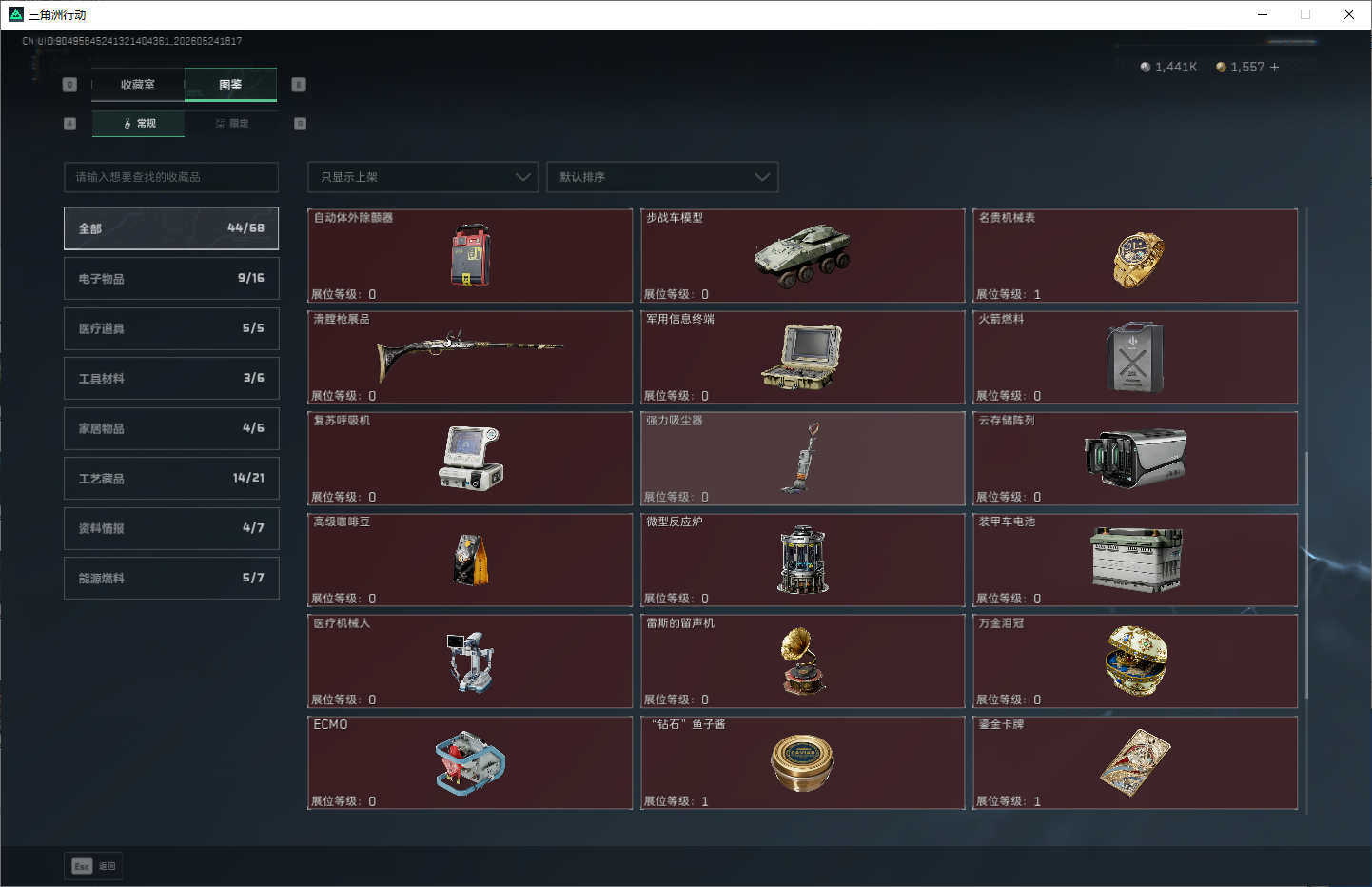Click the 返回 text beside Esc
The height and width of the screenshot is (887, 1372).
(107, 866)
